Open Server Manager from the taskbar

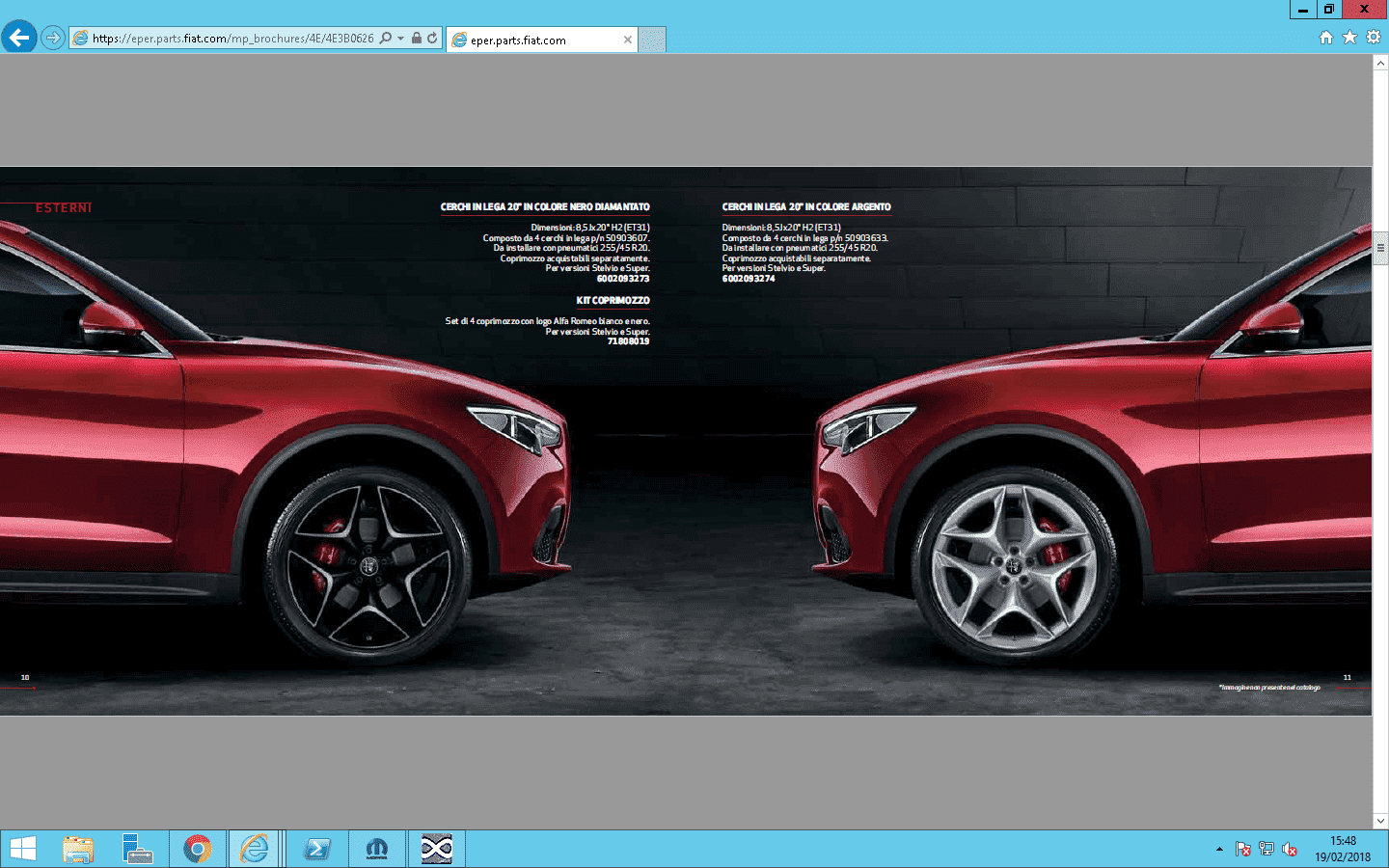click(138, 849)
